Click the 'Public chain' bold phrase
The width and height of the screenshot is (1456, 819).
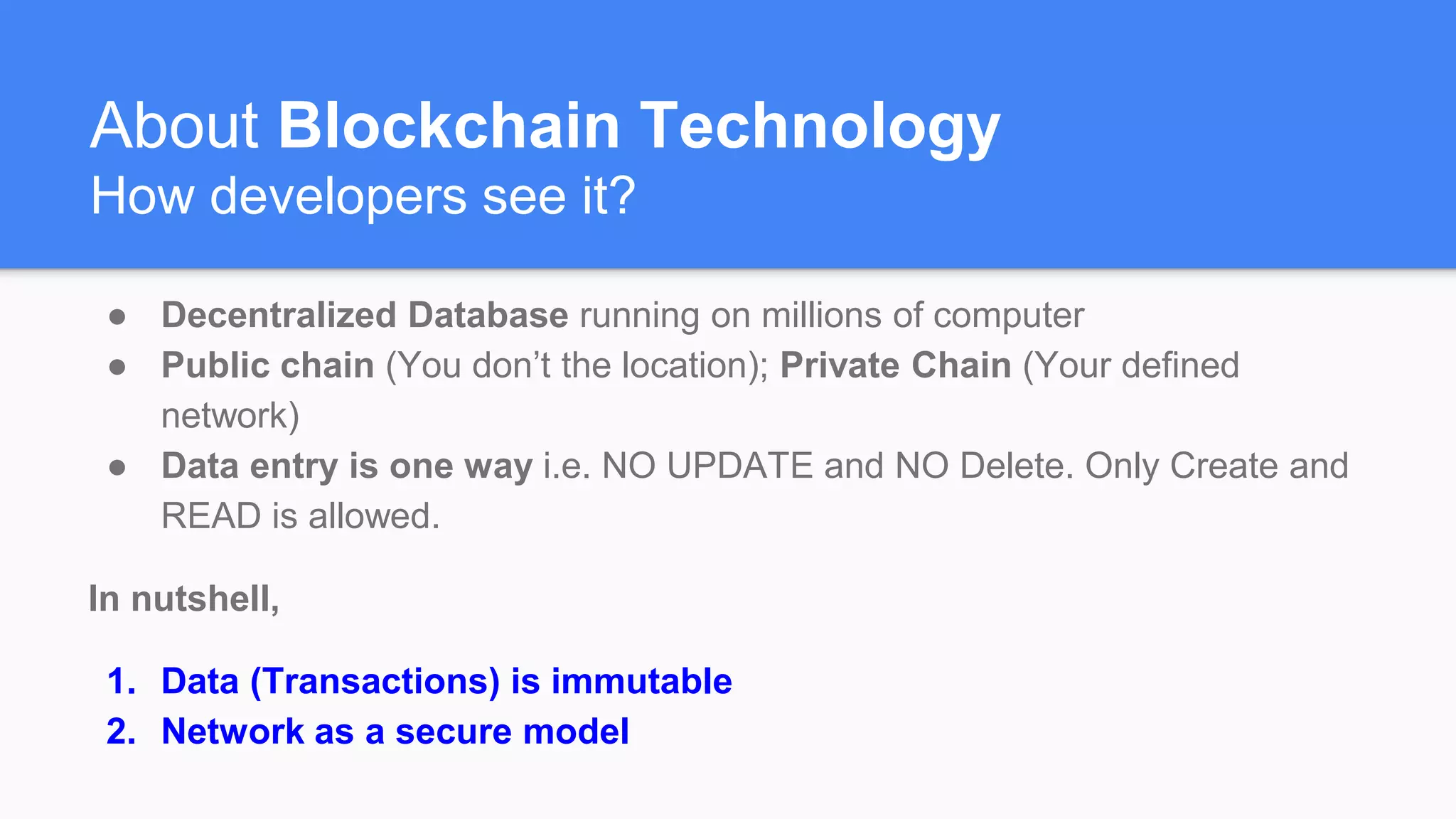(267, 365)
